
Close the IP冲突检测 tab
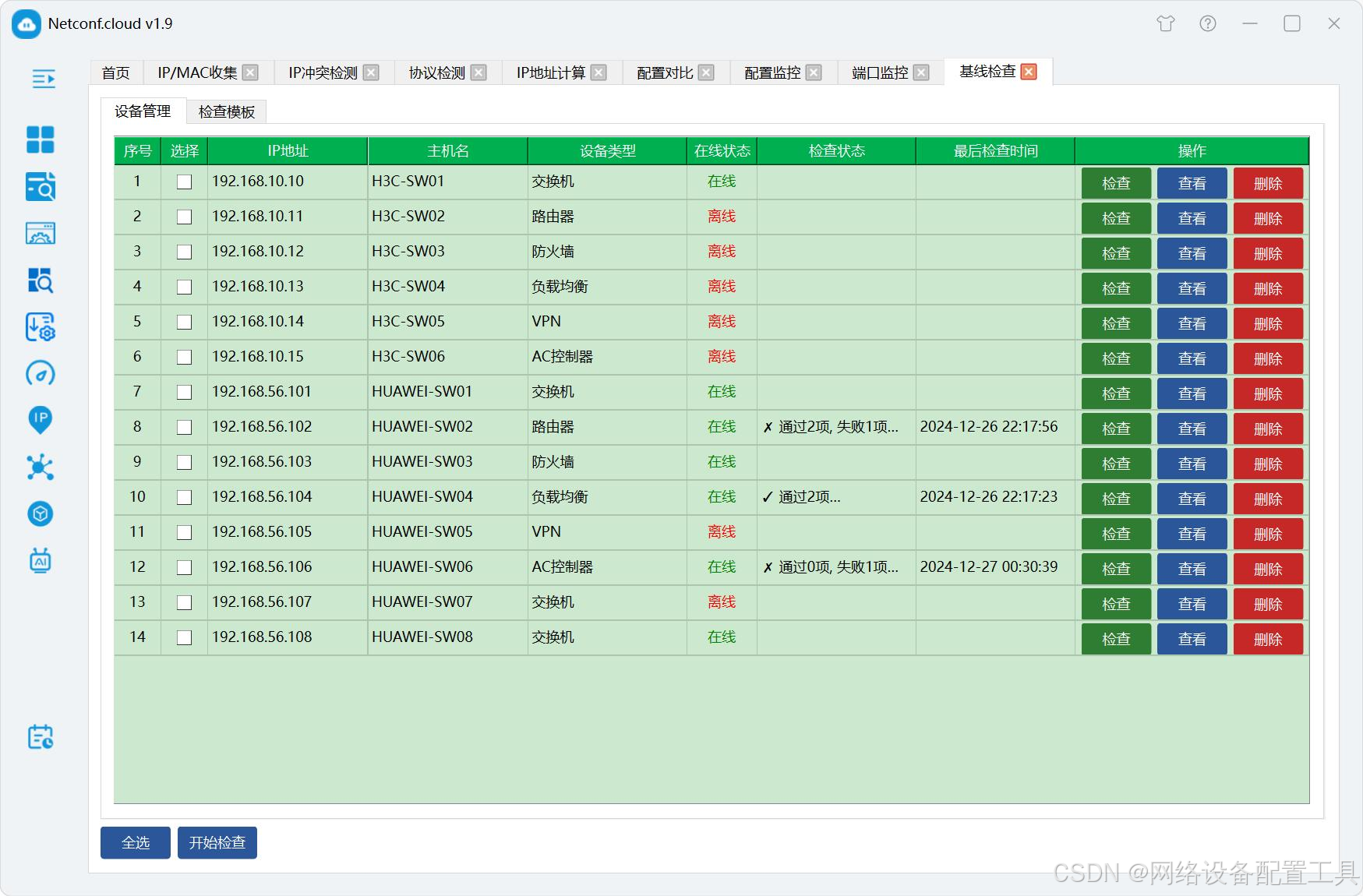click(x=371, y=72)
